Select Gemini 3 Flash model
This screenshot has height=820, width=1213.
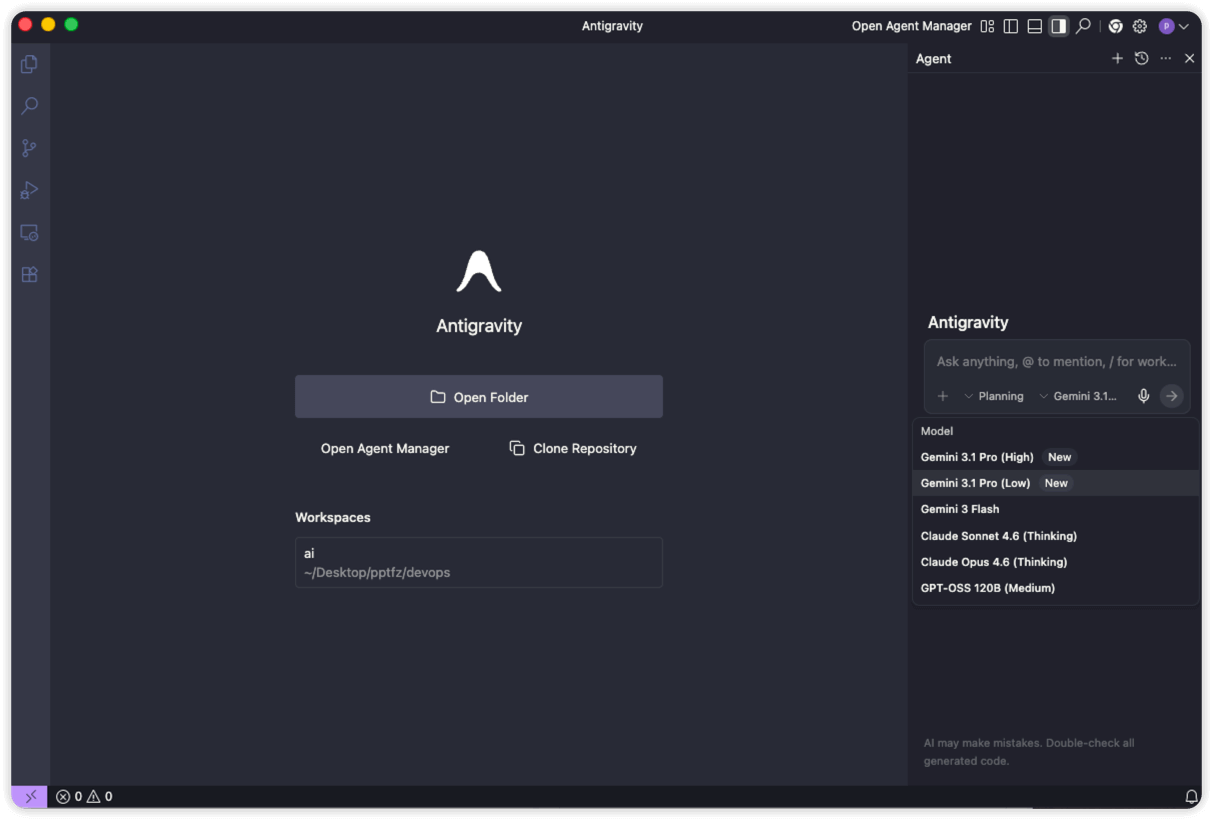coord(1056,509)
